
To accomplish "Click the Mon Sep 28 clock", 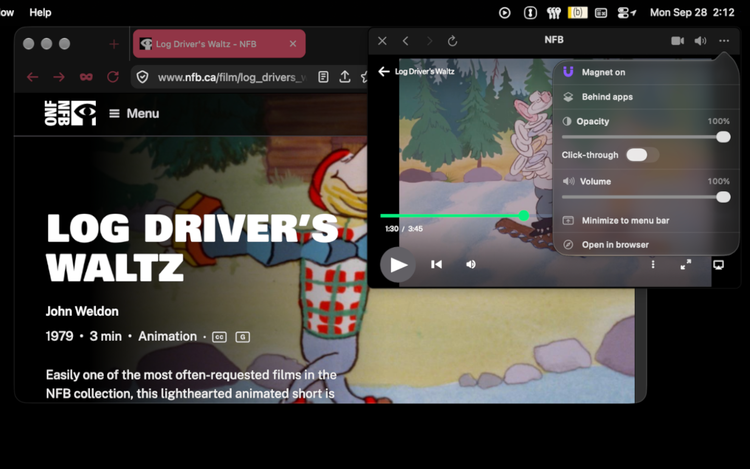I will tap(692, 12).
